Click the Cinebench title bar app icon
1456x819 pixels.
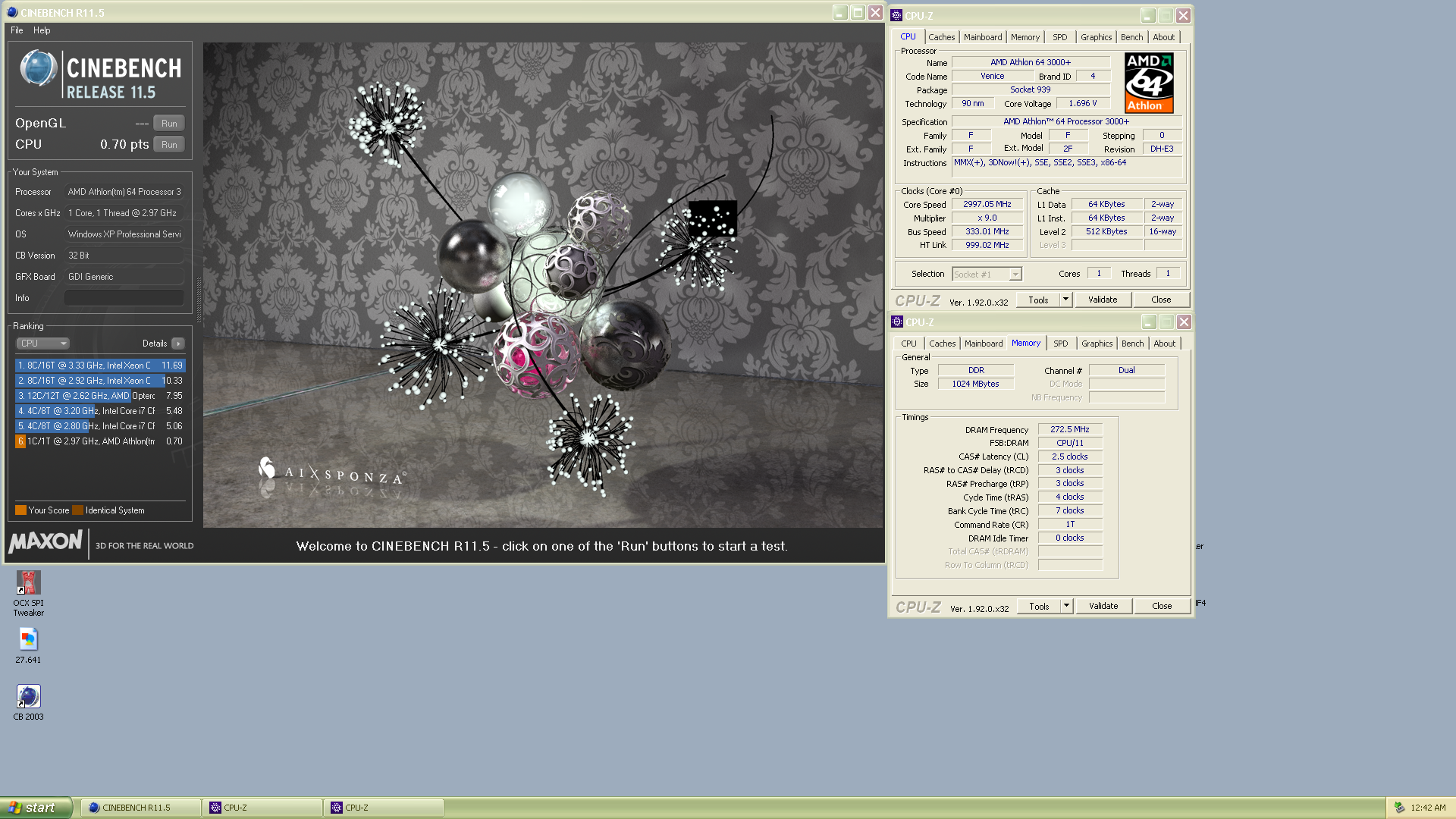[11, 12]
